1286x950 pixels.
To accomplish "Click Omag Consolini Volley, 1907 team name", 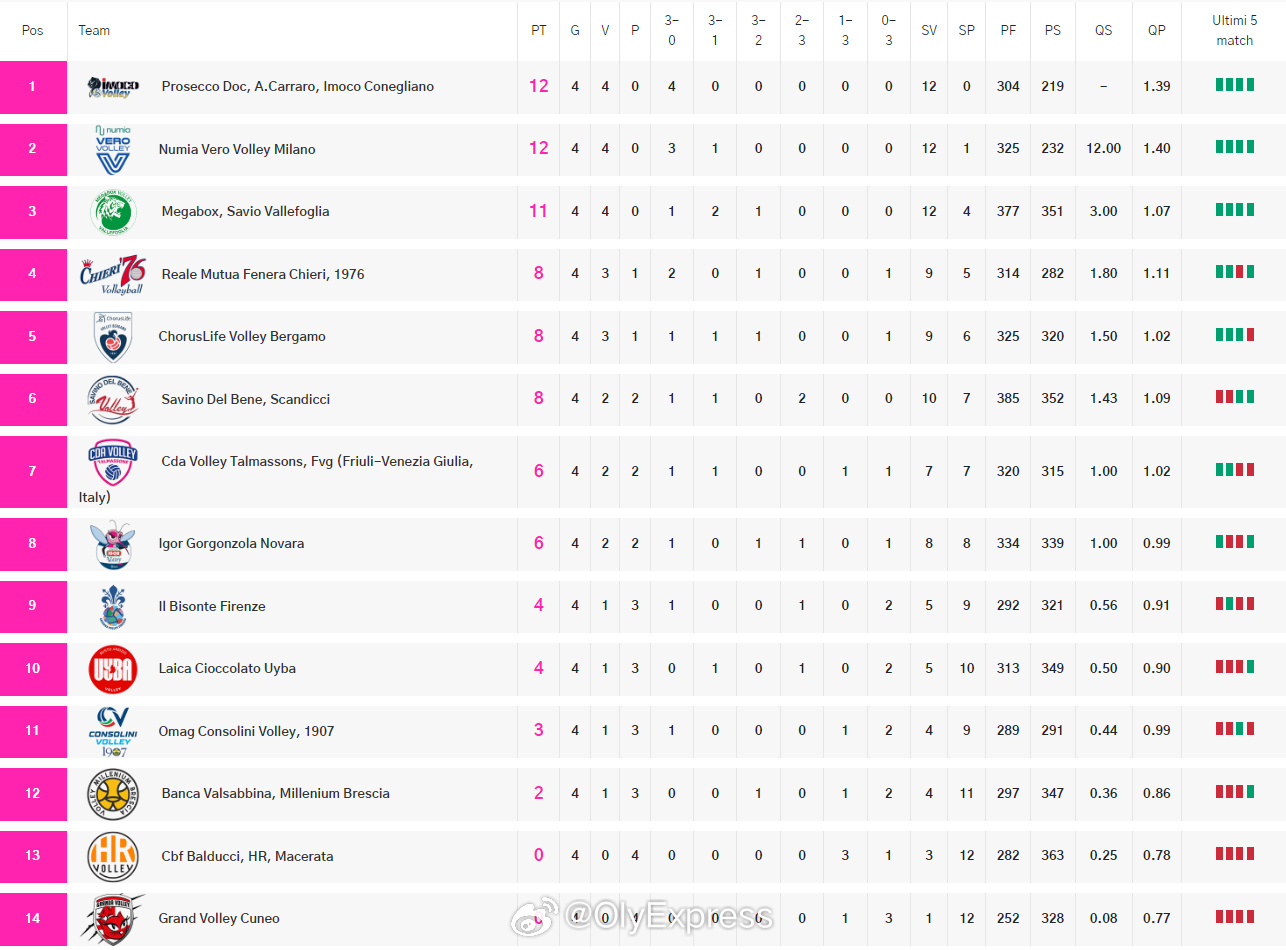I will (246, 731).
